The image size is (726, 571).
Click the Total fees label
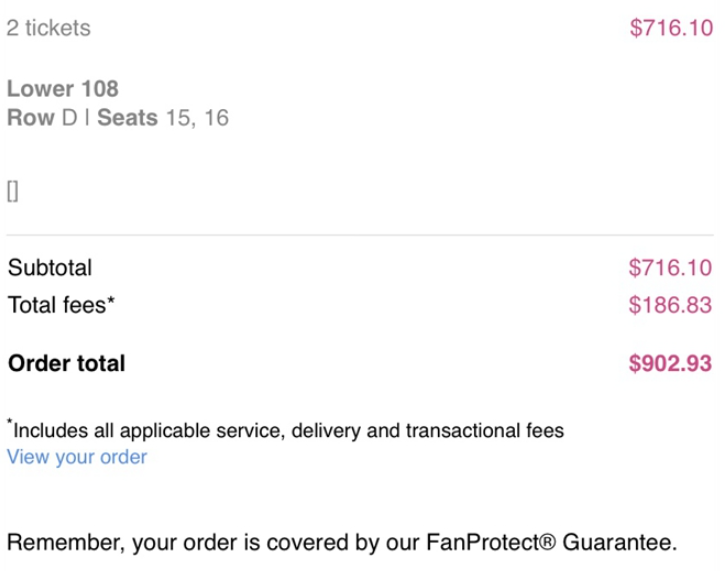56,305
